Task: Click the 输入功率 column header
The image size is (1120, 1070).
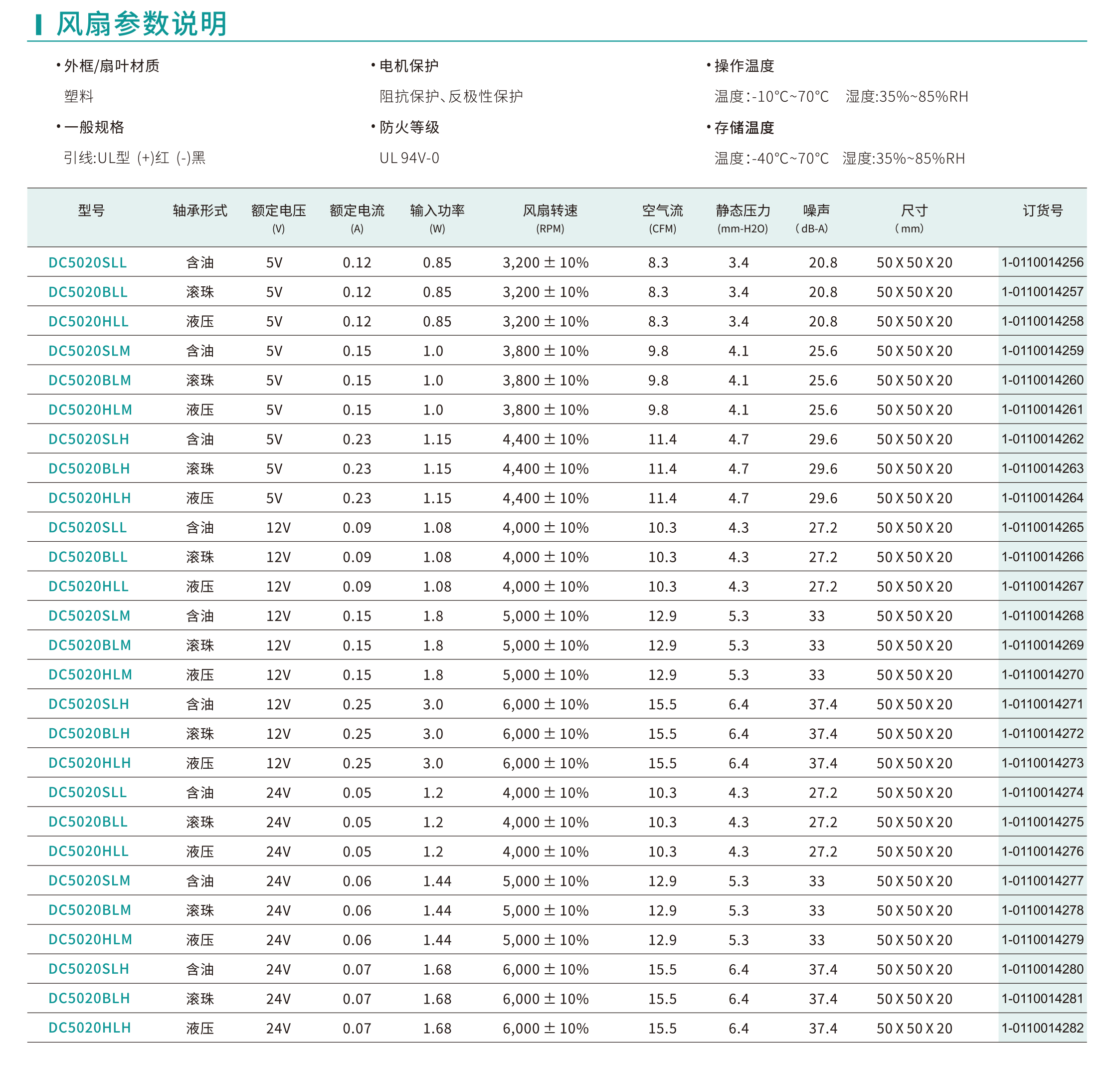Action: (437, 211)
